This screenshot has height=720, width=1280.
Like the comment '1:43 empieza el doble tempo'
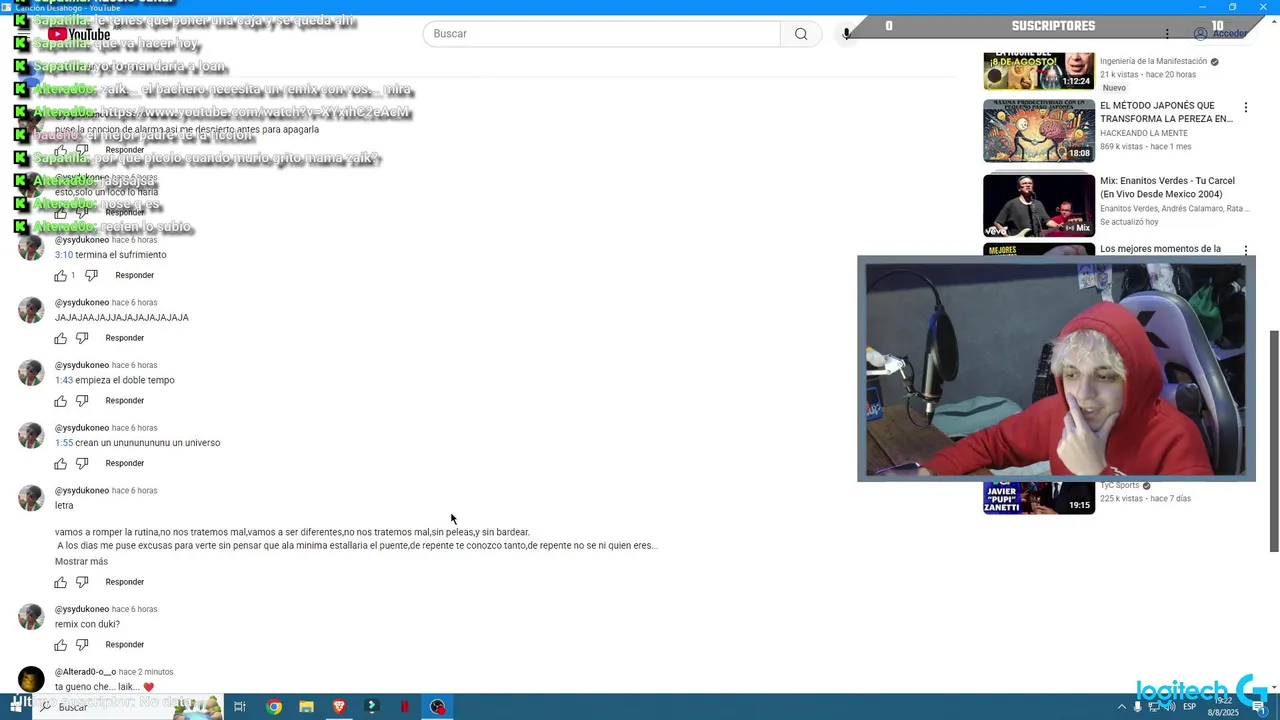(x=61, y=401)
